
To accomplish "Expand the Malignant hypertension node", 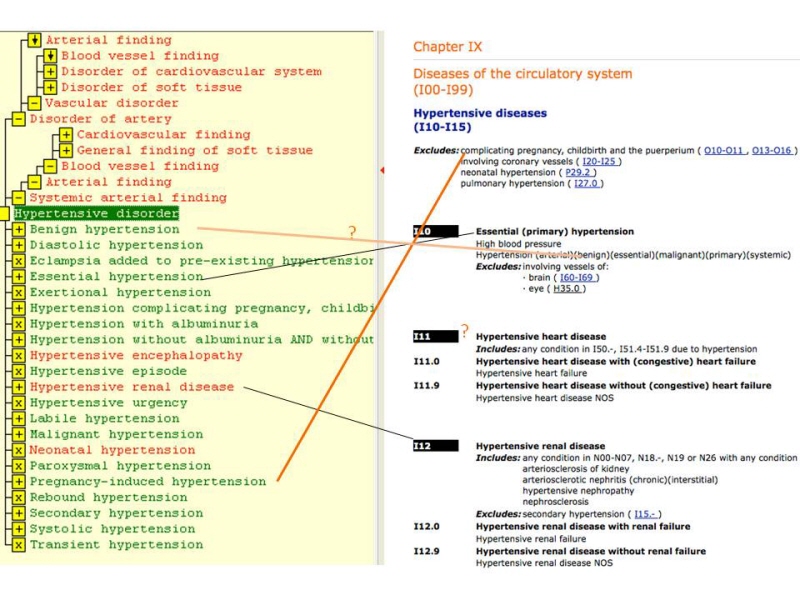I will point(18,435).
